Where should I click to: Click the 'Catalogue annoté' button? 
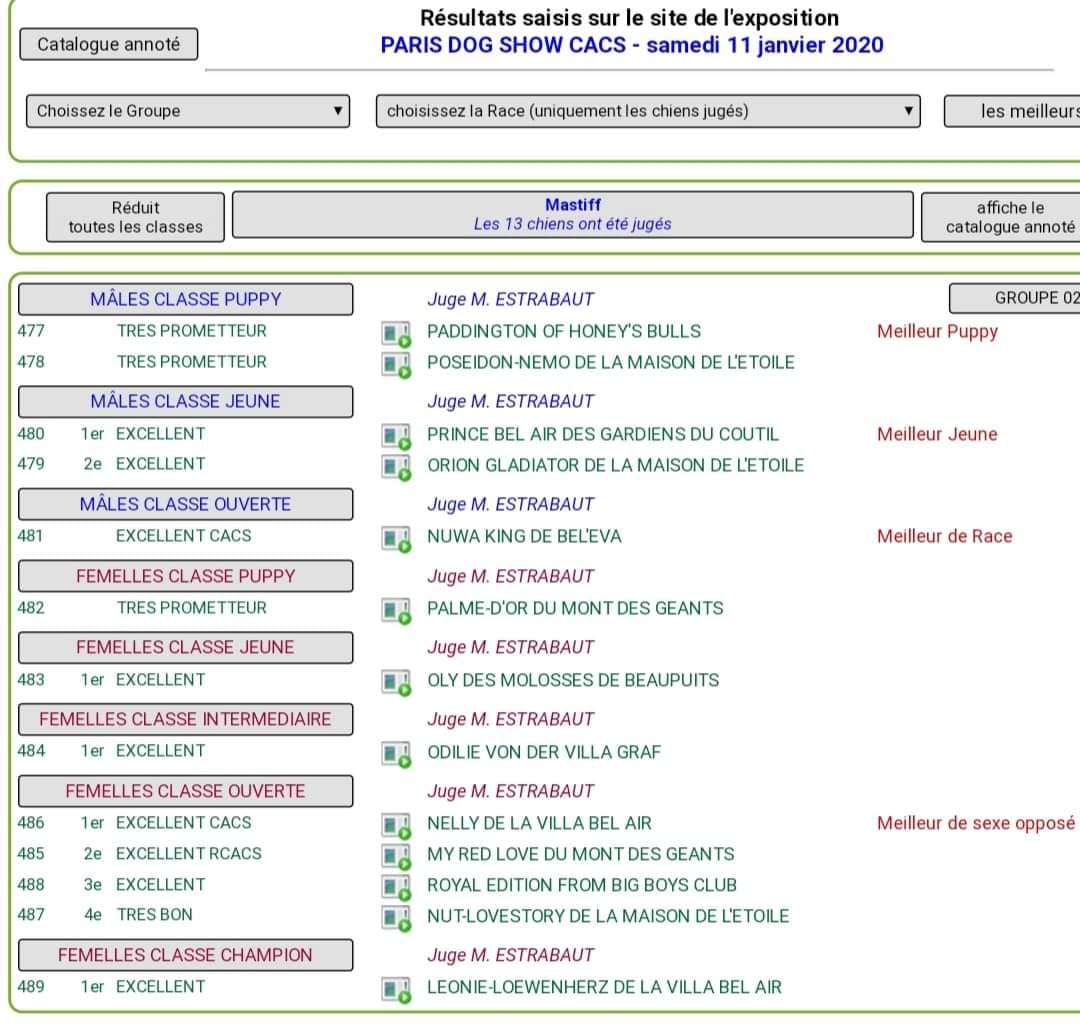(x=109, y=44)
